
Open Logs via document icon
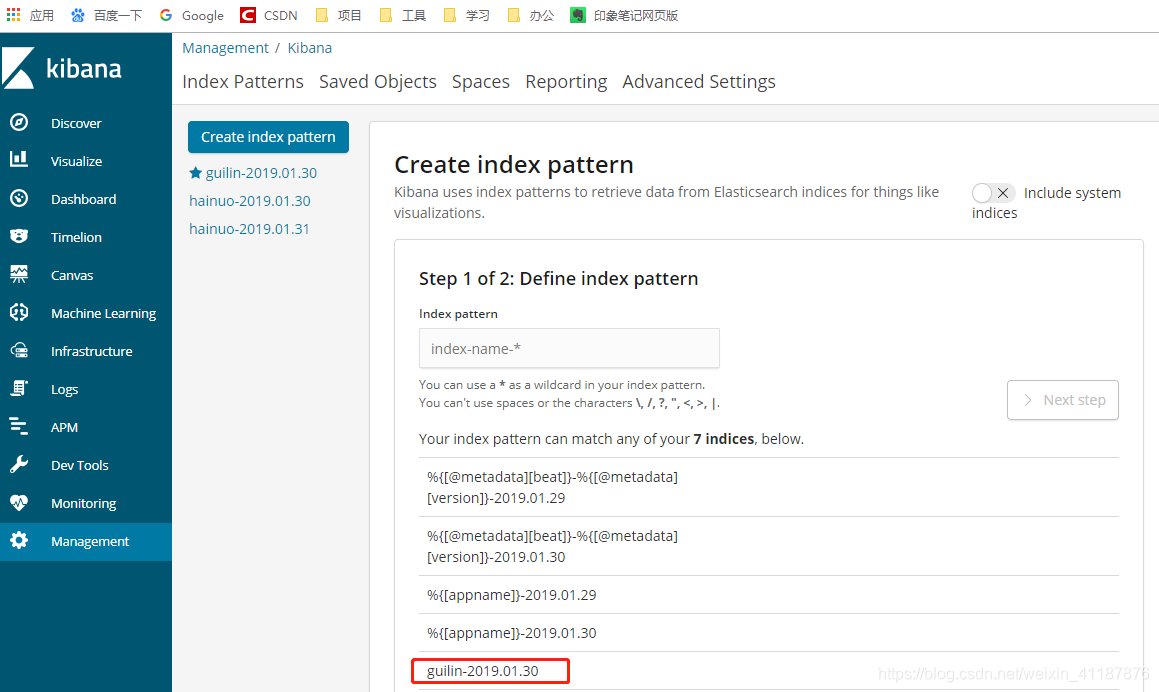(19, 388)
